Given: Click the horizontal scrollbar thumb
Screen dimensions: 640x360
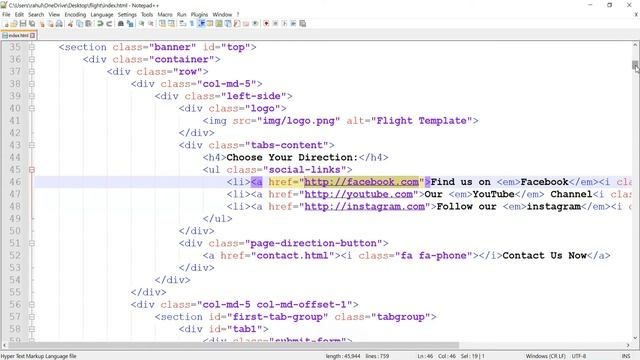Looking at the screenshot, I should [x=233, y=345].
